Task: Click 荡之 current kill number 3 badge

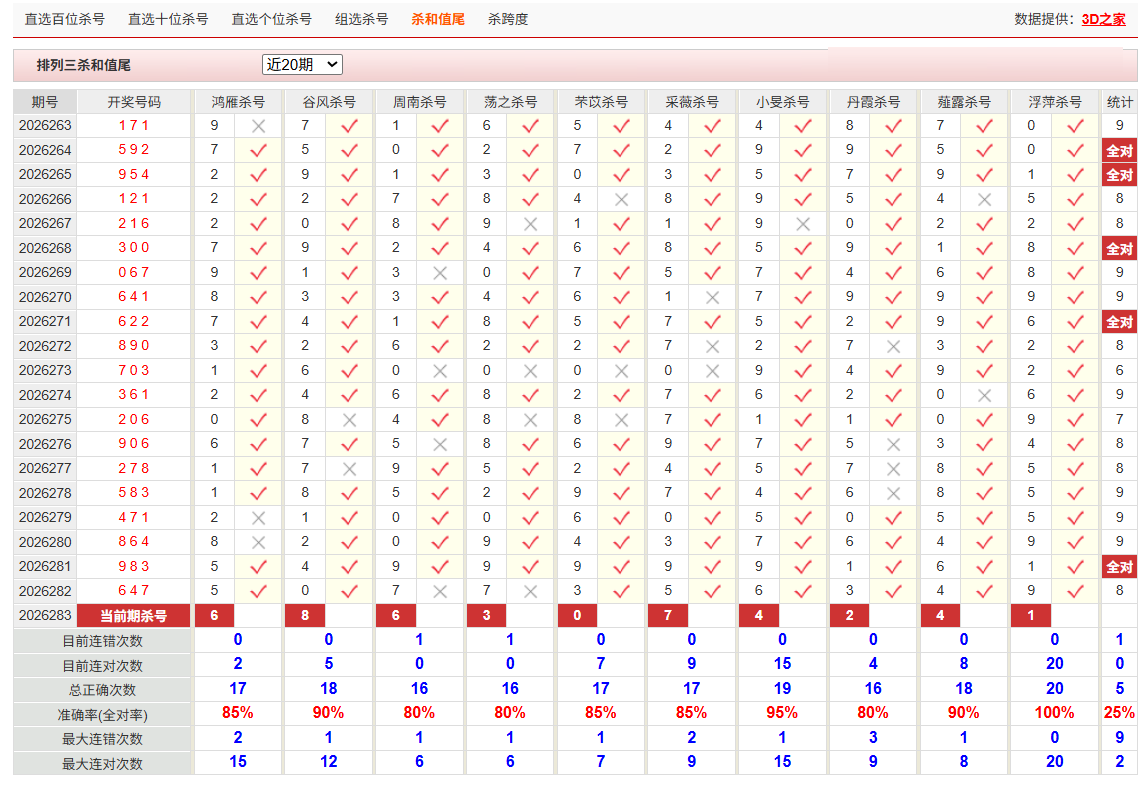Action: point(486,616)
